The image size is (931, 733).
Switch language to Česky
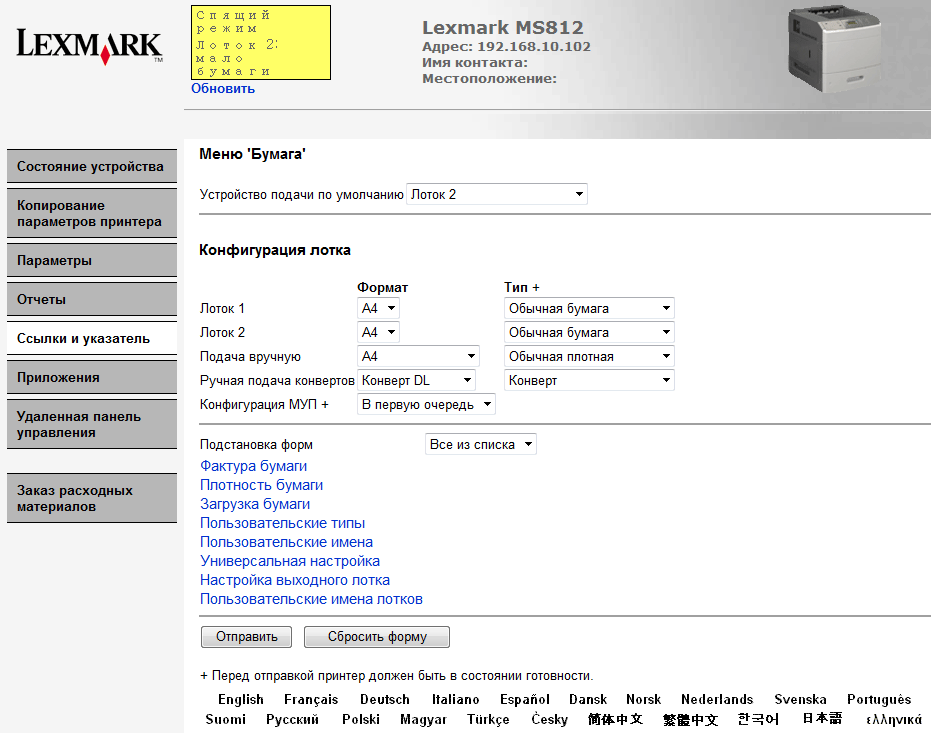(549, 719)
